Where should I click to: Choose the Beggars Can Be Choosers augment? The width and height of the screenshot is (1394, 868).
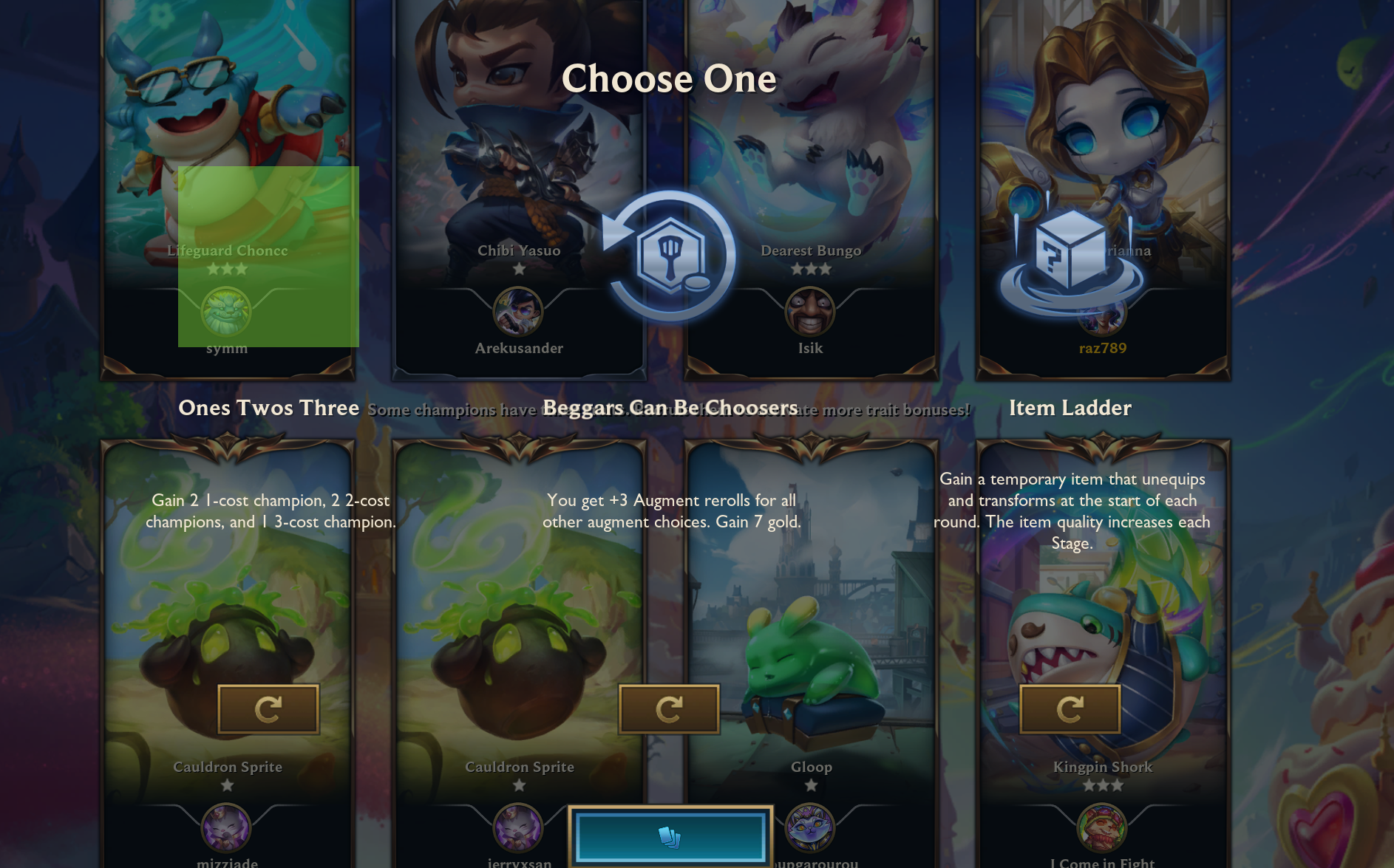point(670,408)
